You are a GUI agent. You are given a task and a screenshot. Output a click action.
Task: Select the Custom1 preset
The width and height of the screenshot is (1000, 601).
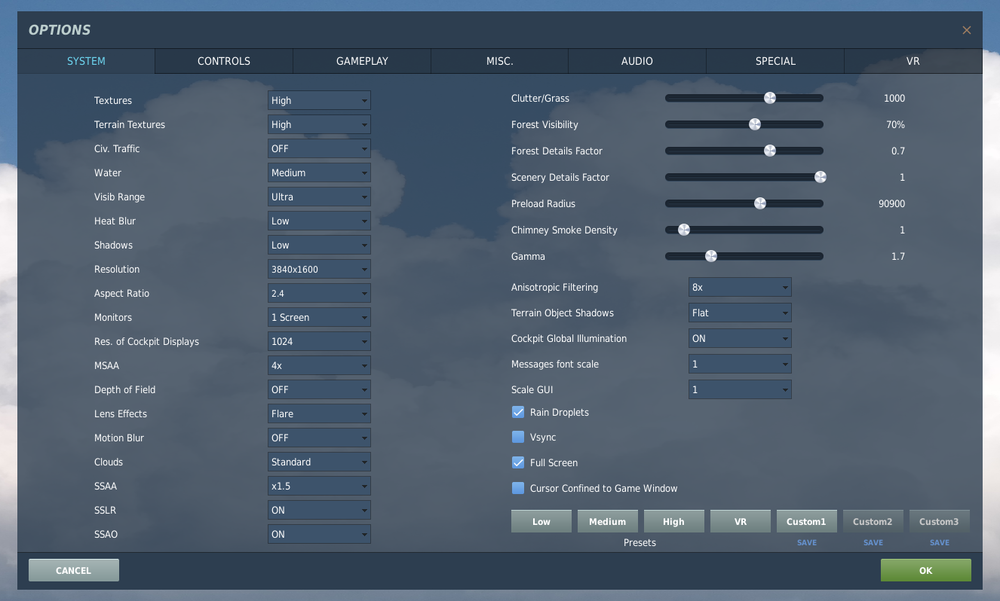(806, 520)
